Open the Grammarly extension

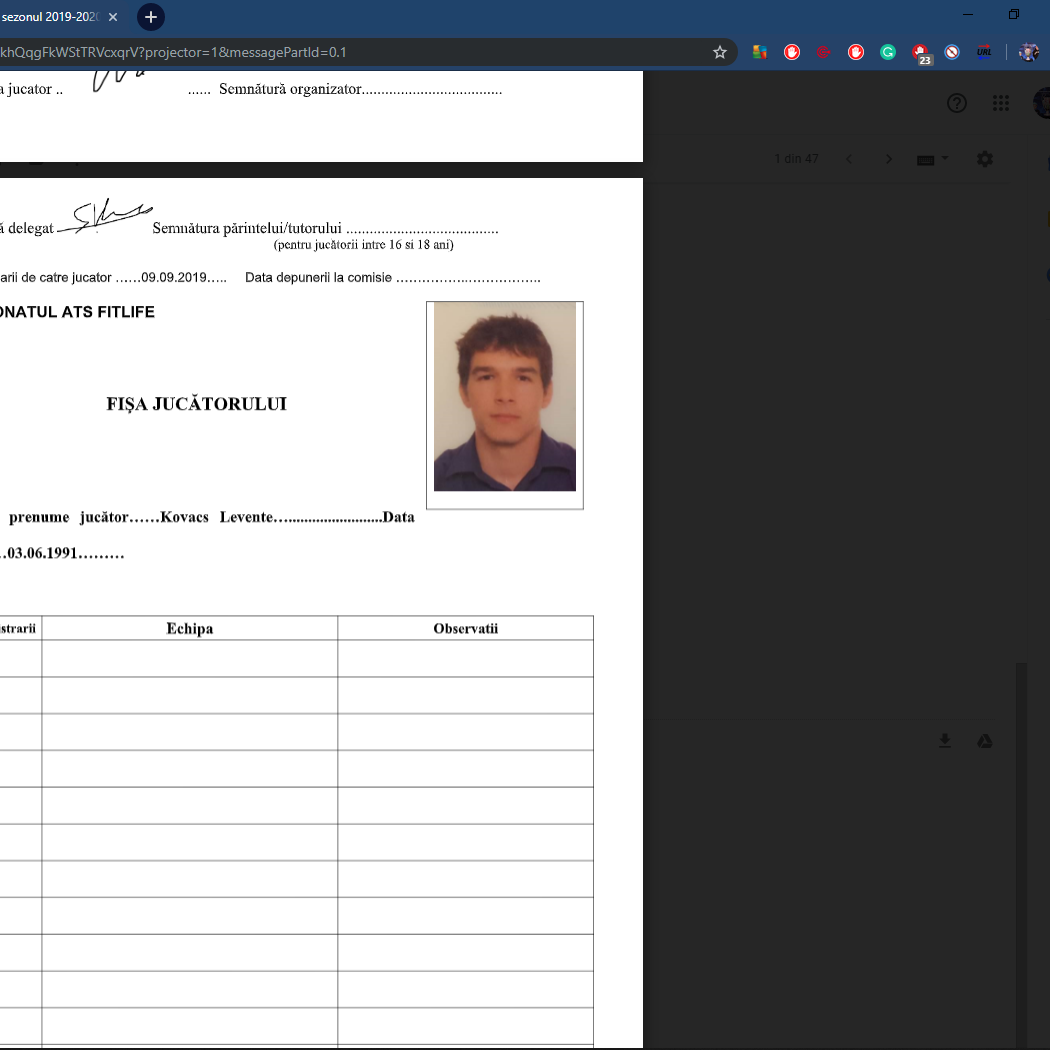pos(887,52)
